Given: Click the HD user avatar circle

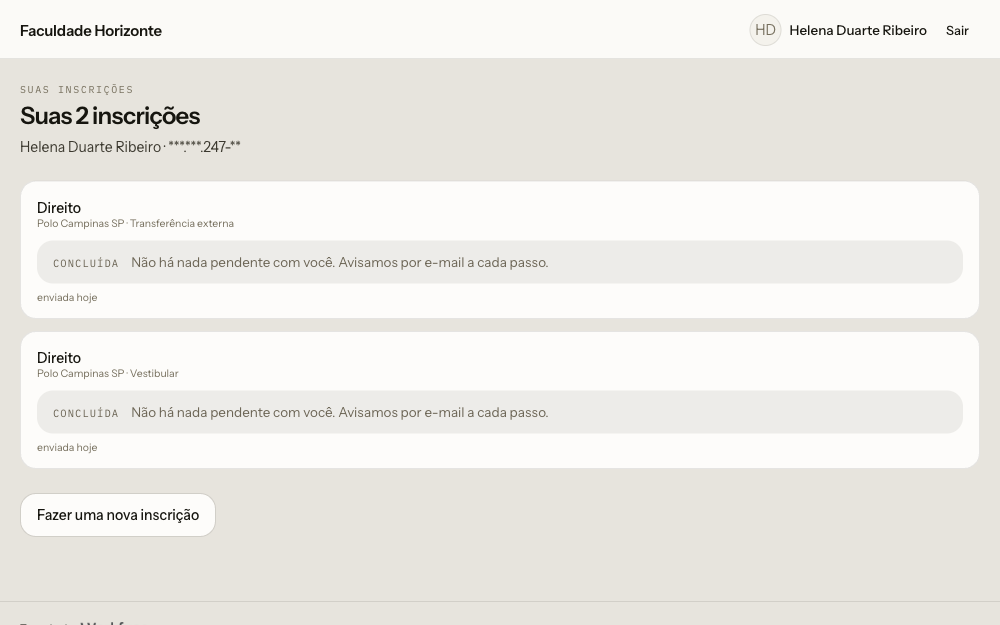Looking at the screenshot, I should [765, 30].
